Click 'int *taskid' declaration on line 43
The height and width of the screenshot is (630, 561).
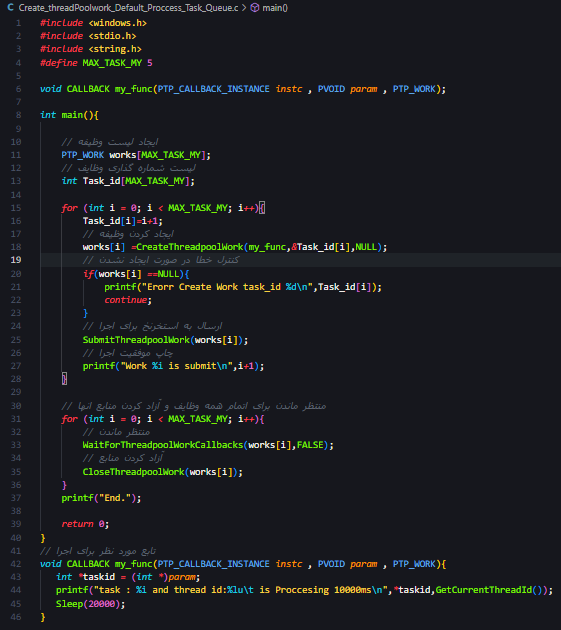click(x=85, y=577)
